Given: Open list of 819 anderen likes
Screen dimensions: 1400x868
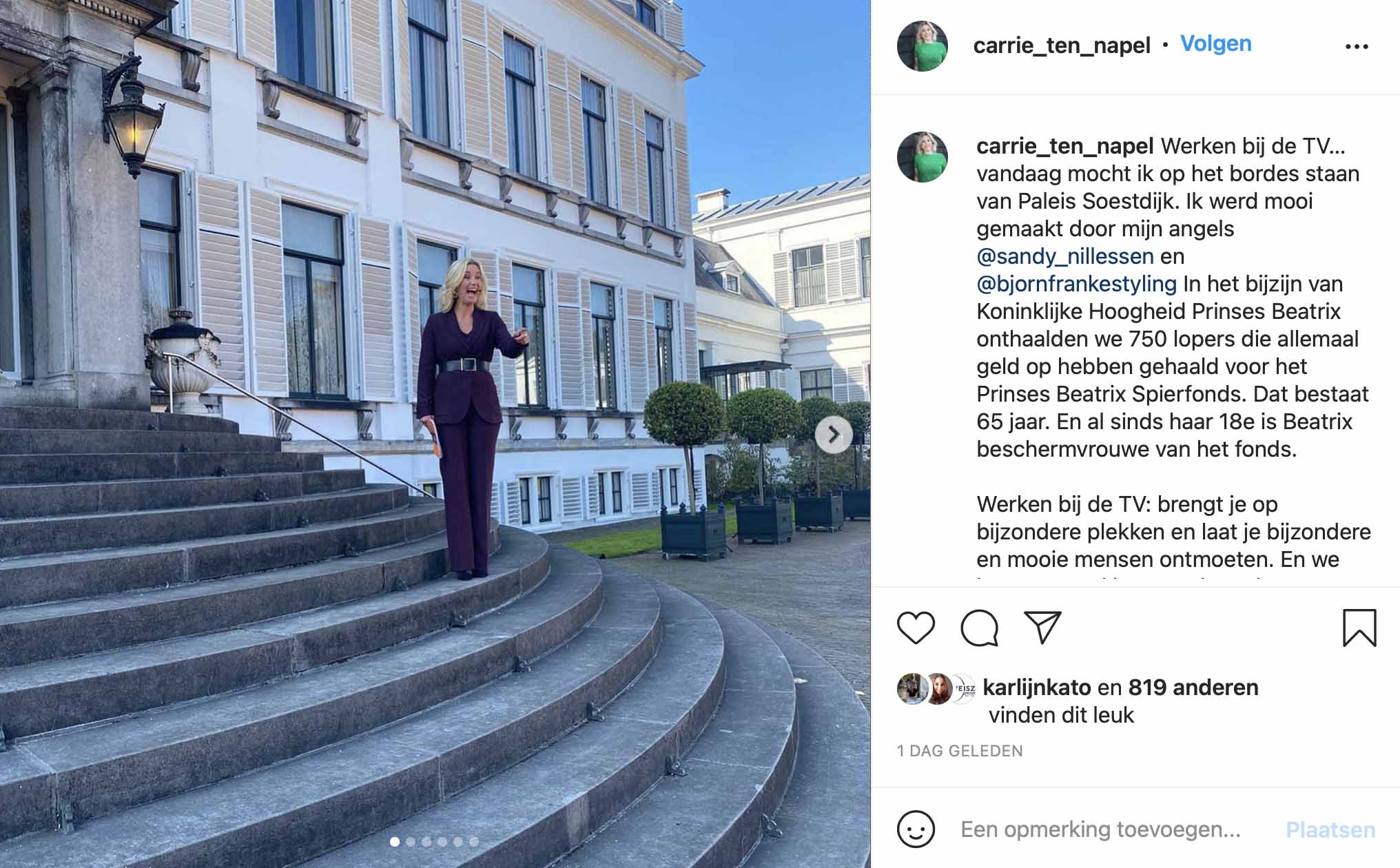Looking at the screenshot, I should point(1193,687).
